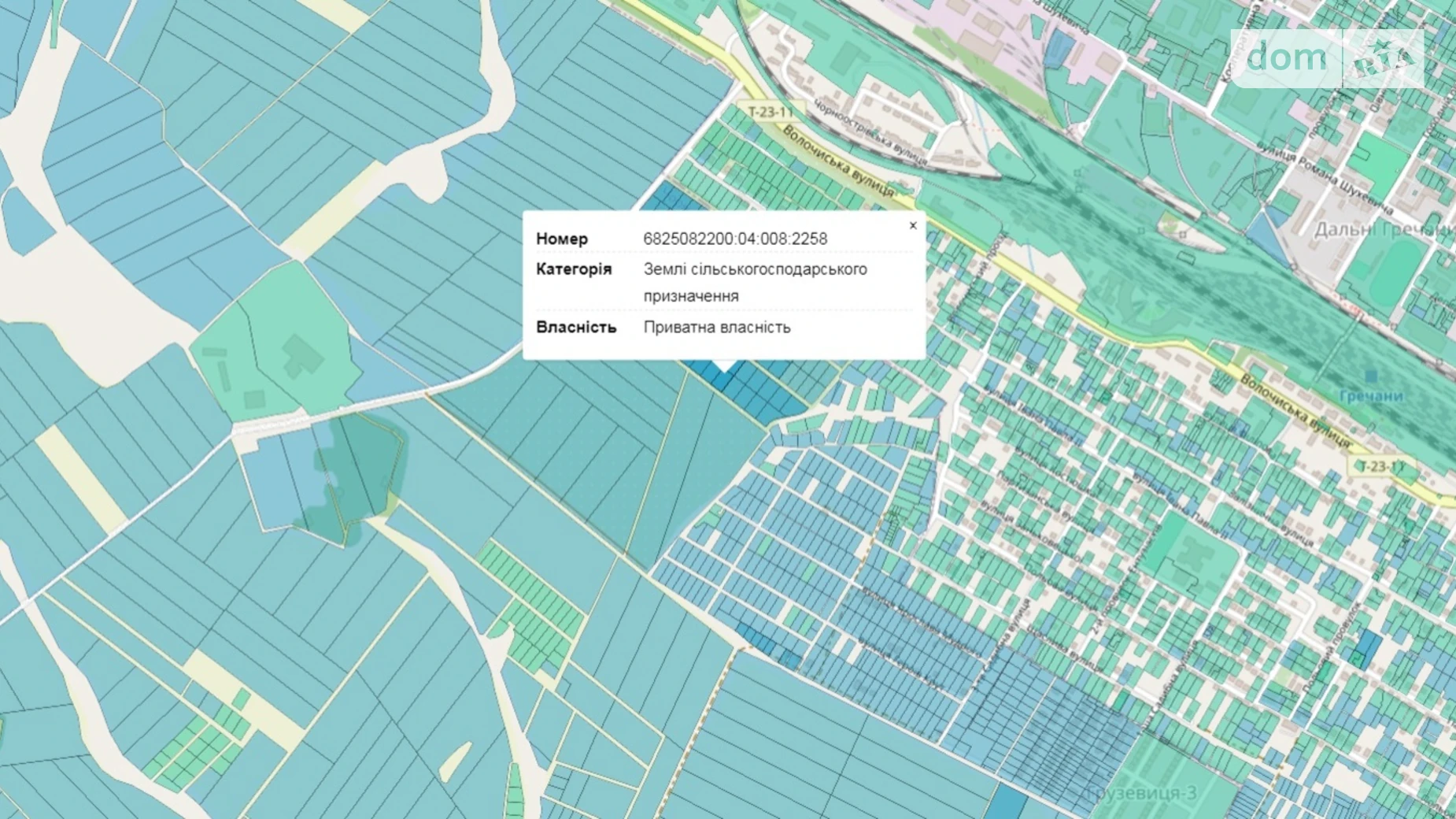This screenshot has width=1456, height=819.
Task: Click the upper T-23-11 road shield
Action: (x=770, y=113)
